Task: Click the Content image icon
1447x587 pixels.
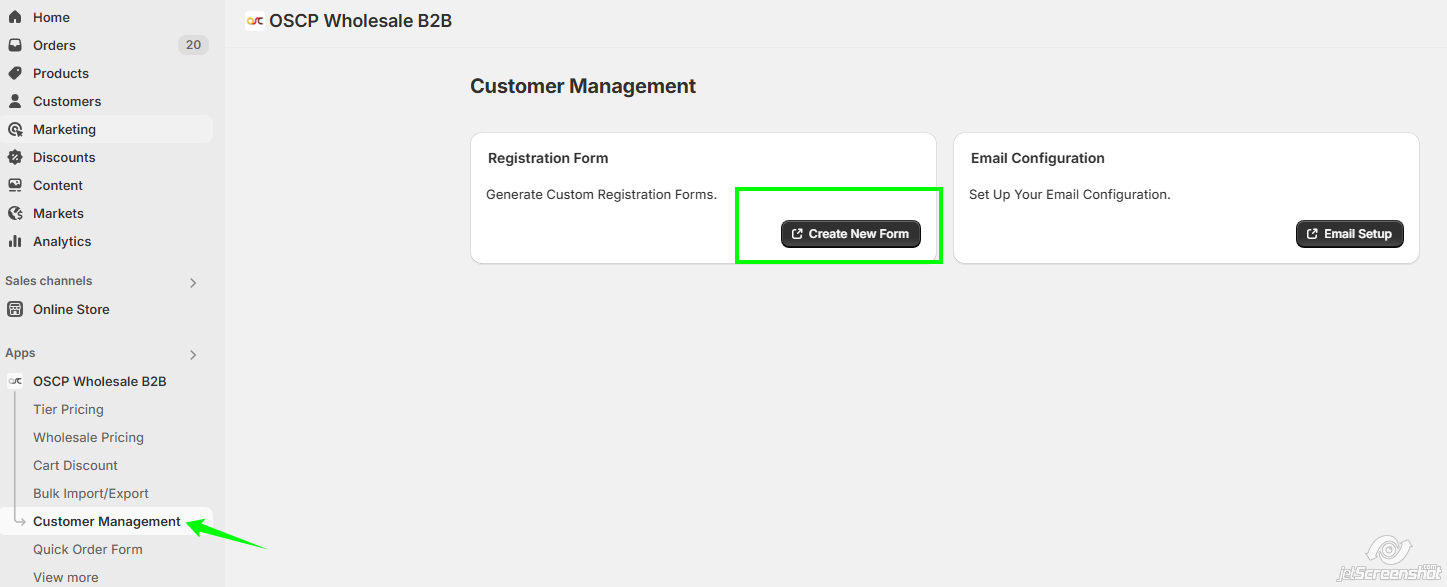Action: coord(15,185)
